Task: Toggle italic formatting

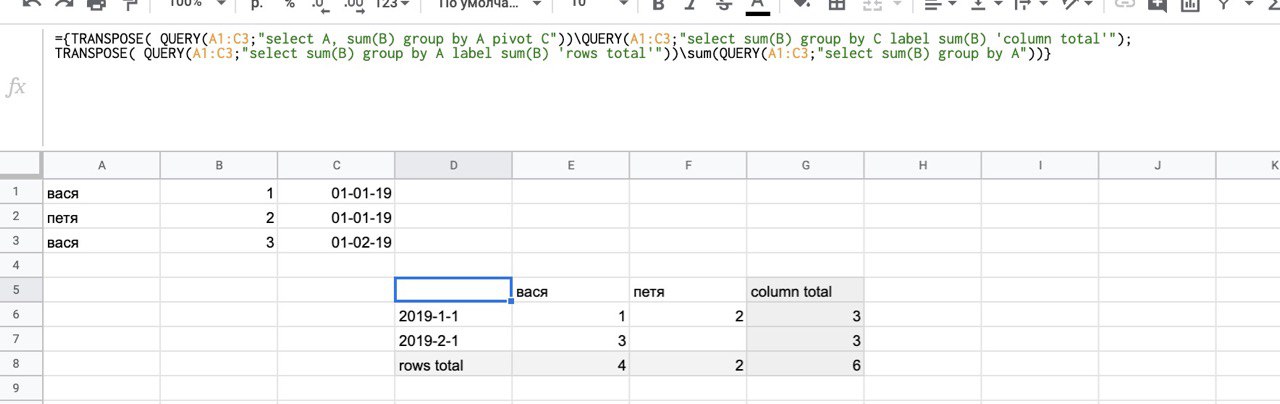Action: tap(691, 5)
